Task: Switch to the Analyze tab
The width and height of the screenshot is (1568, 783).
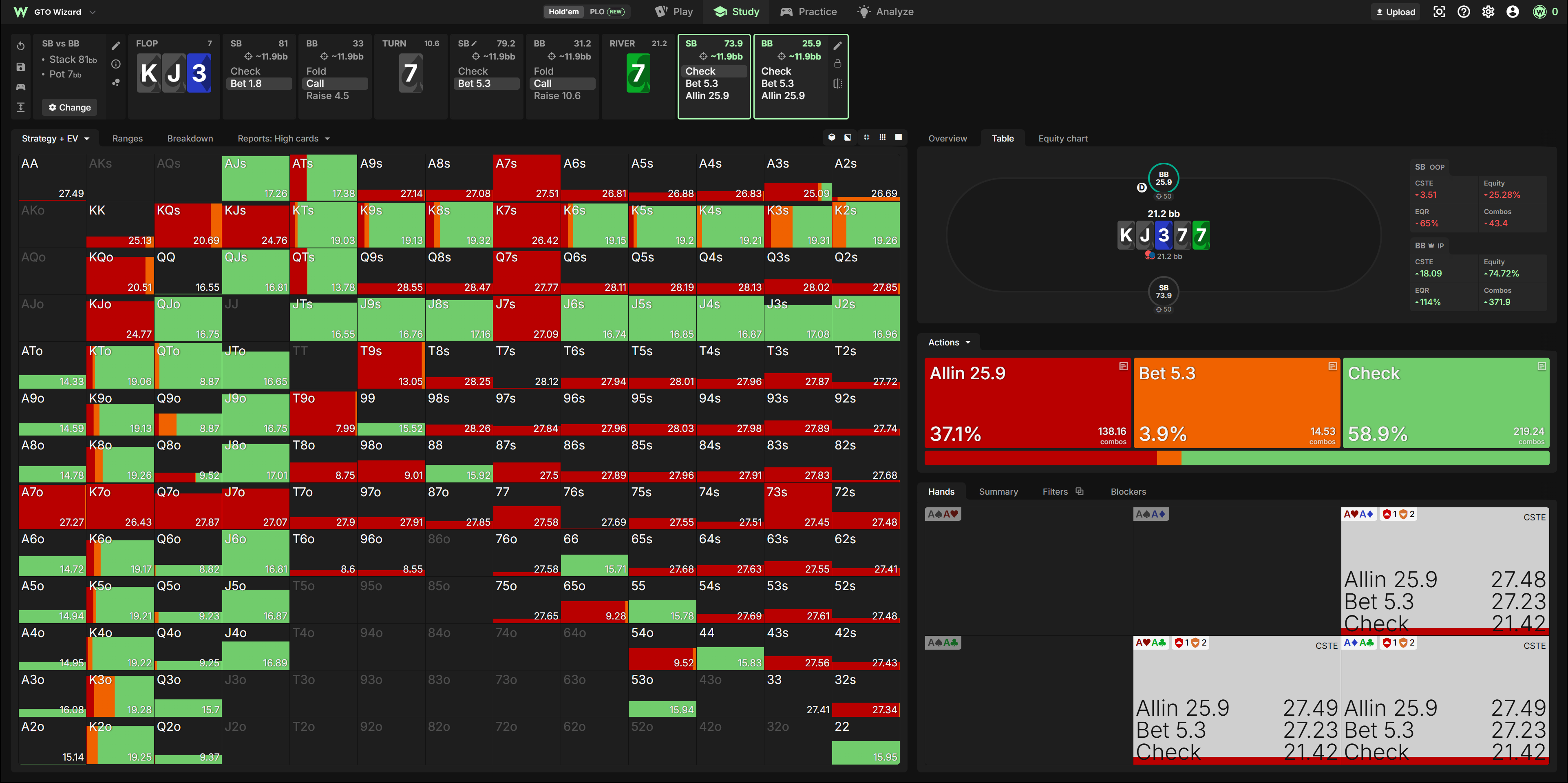Action: click(886, 11)
